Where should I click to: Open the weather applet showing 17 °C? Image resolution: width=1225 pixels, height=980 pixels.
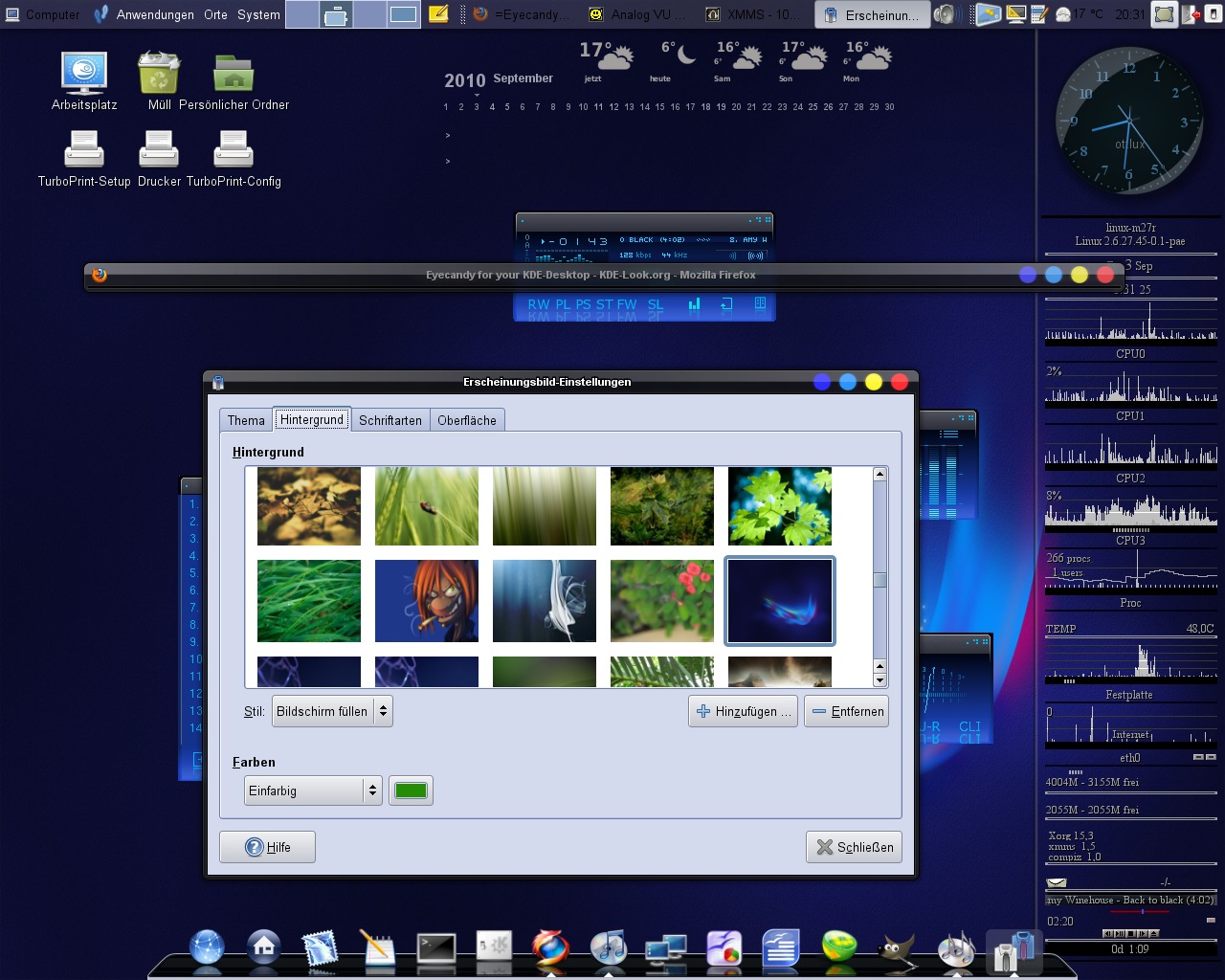coord(1080,14)
